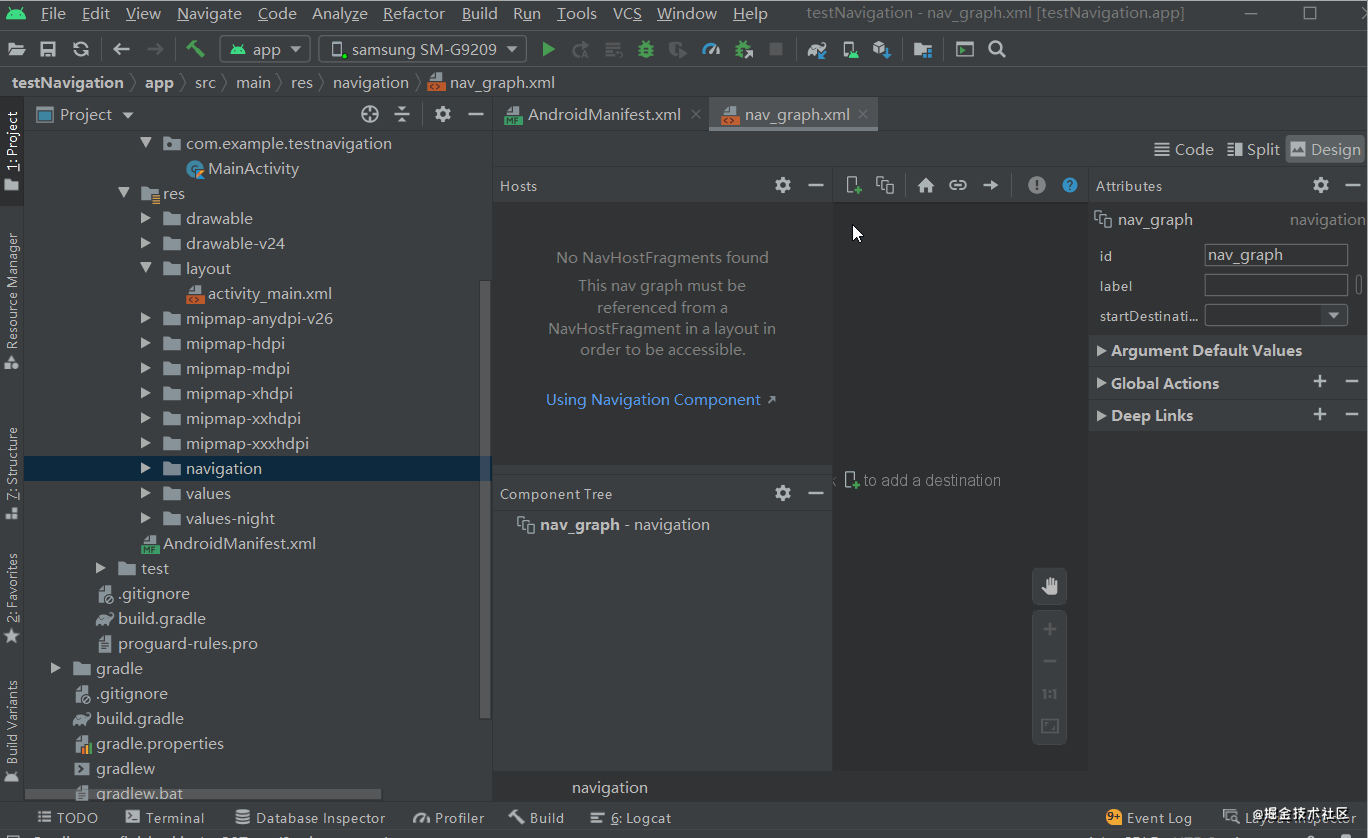The image size is (1368, 838).
Task: Click the link icon to add deep link
Action: pos(958,185)
